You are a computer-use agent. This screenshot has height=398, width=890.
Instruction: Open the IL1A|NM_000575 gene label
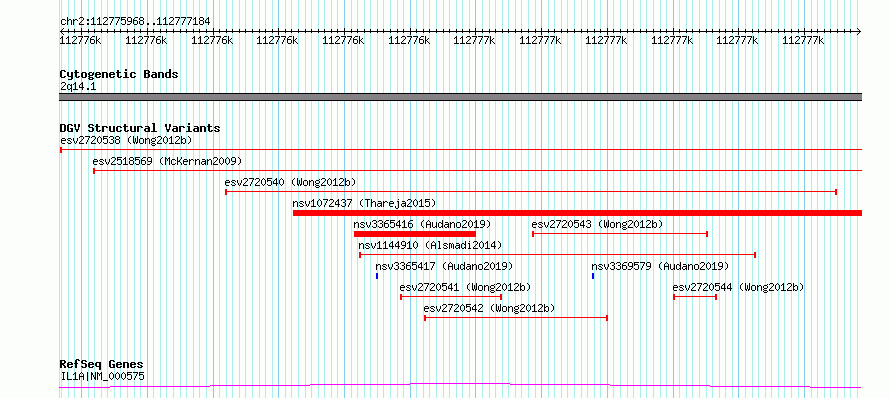click(x=102, y=376)
